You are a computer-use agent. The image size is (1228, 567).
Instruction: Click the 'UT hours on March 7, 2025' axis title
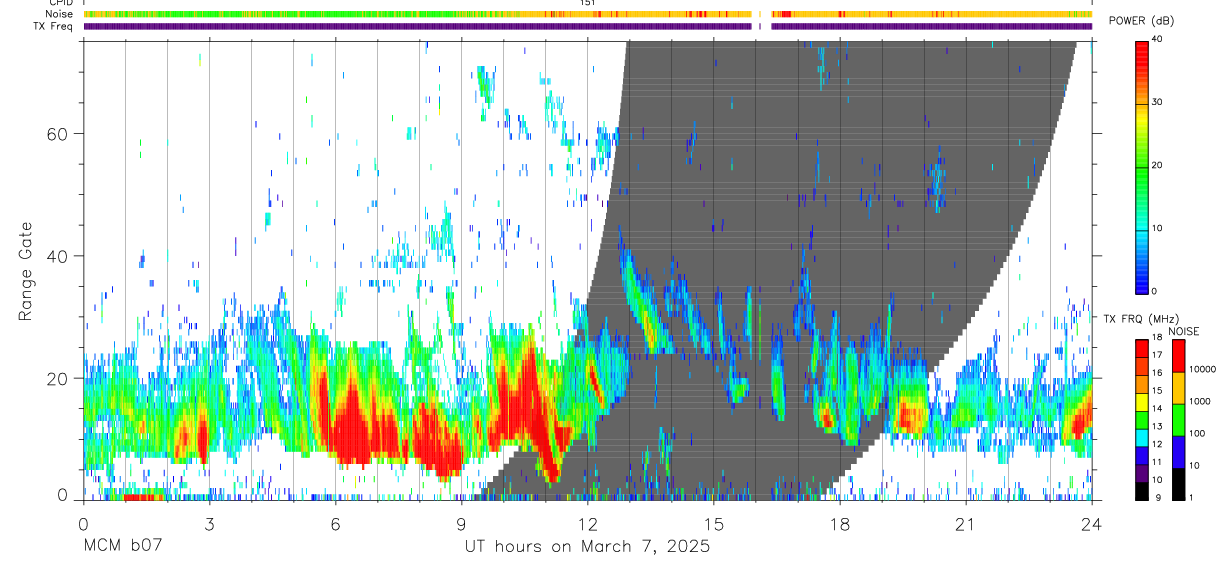pyautogui.click(x=587, y=547)
